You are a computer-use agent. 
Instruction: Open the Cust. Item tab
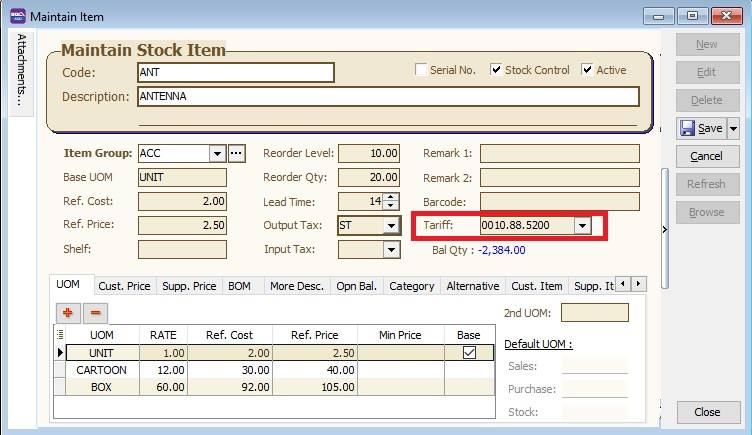[x=537, y=286]
